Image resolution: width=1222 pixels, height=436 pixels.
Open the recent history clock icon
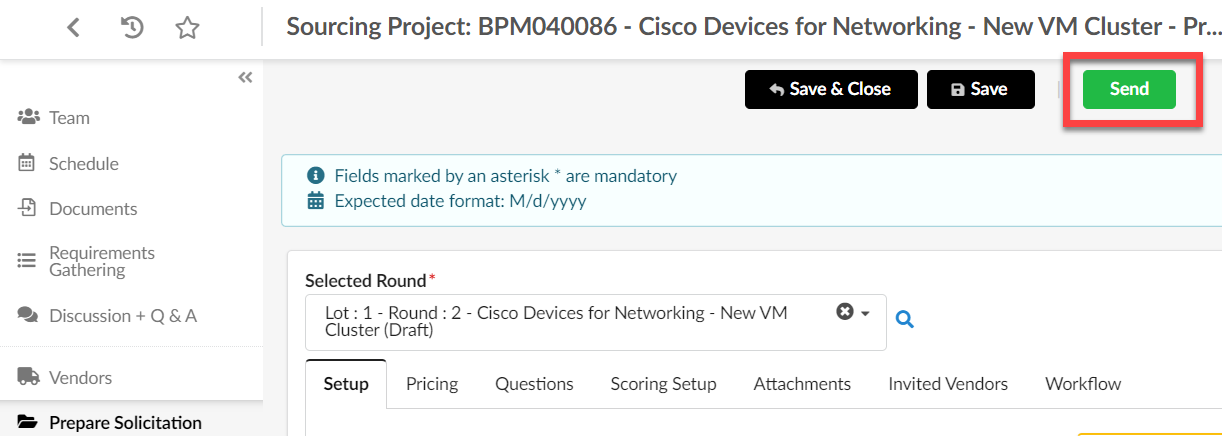point(131,28)
